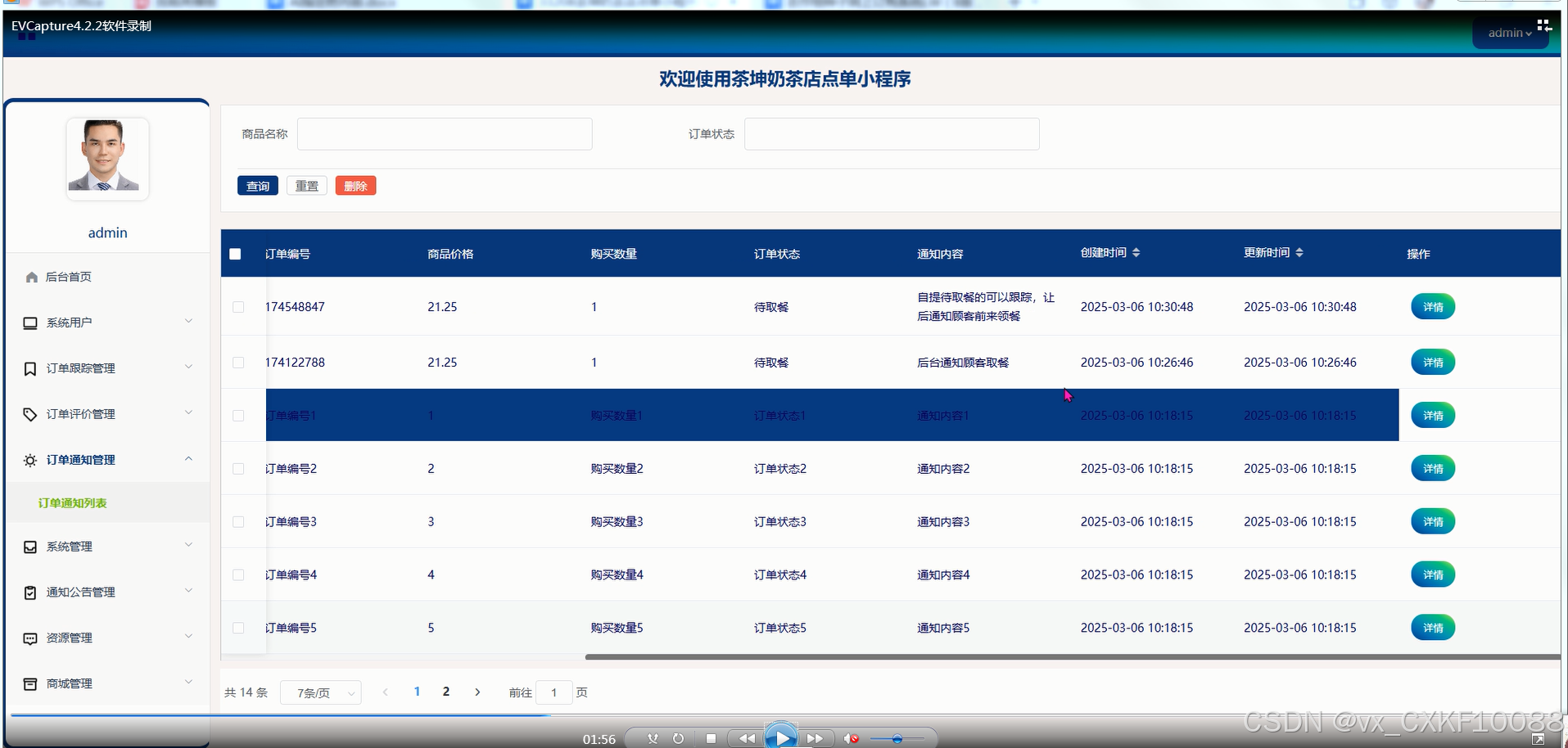Check the row for 订单编号5
The width and height of the screenshot is (1568, 748).
click(x=238, y=629)
